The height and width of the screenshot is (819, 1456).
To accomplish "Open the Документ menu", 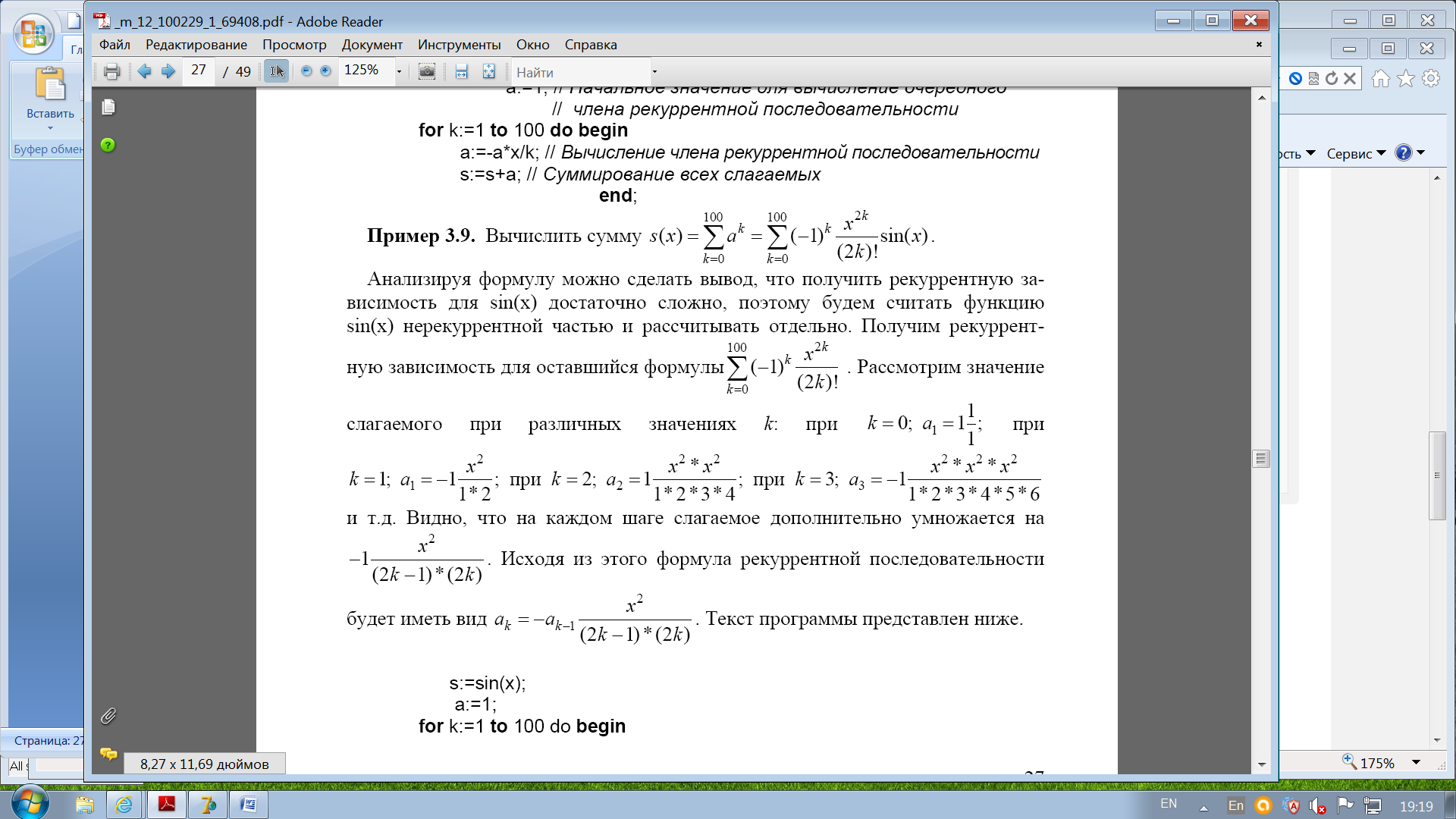I will [372, 45].
